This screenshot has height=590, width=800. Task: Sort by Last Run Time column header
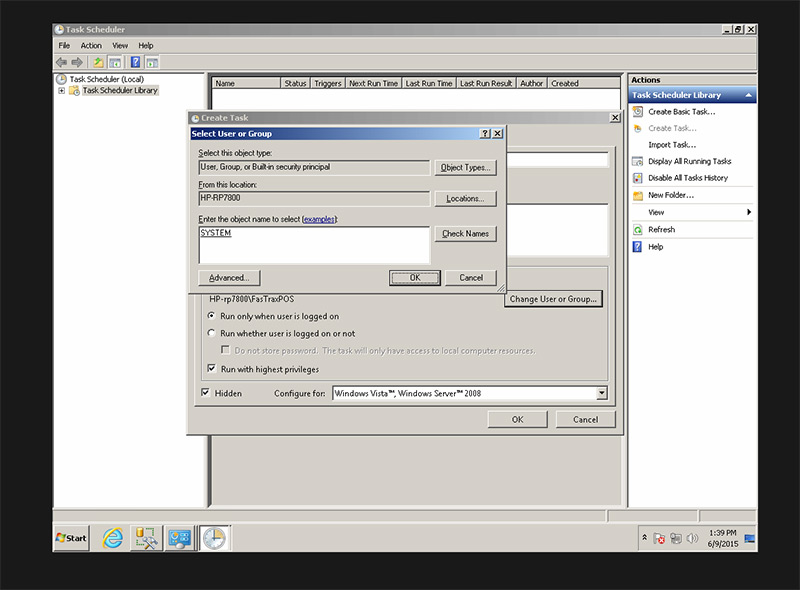click(429, 83)
